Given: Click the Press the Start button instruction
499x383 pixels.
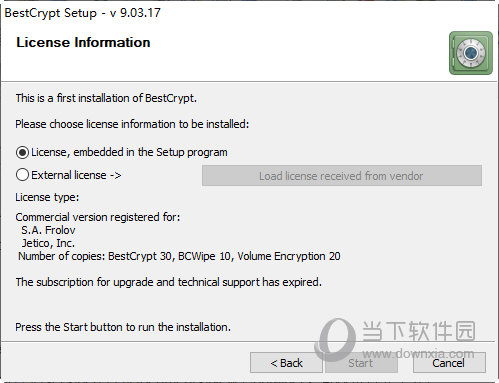Looking at the screenshot, I should [x=123, y=327].
